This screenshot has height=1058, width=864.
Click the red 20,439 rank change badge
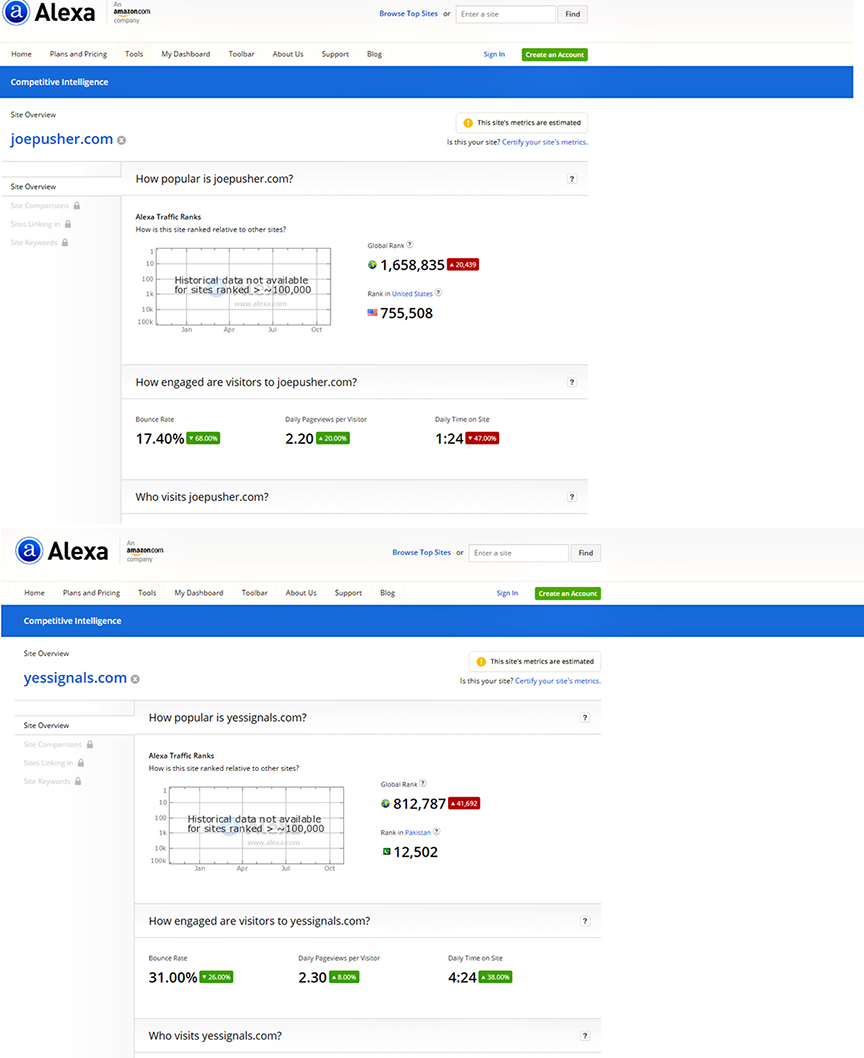point(463,264)
